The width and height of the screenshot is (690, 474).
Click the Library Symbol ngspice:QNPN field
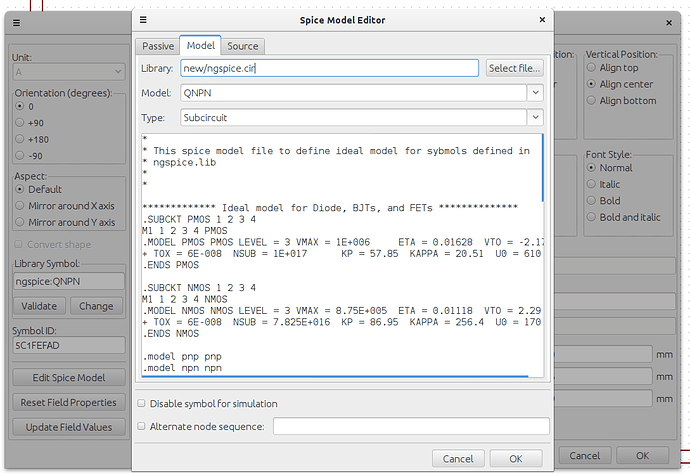tap(69, 281)
